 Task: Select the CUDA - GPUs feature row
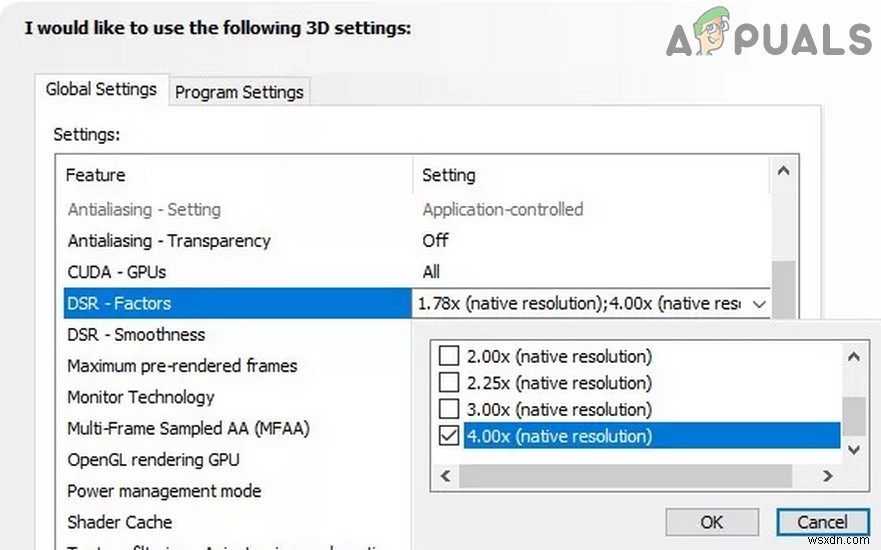pos(117,272)
